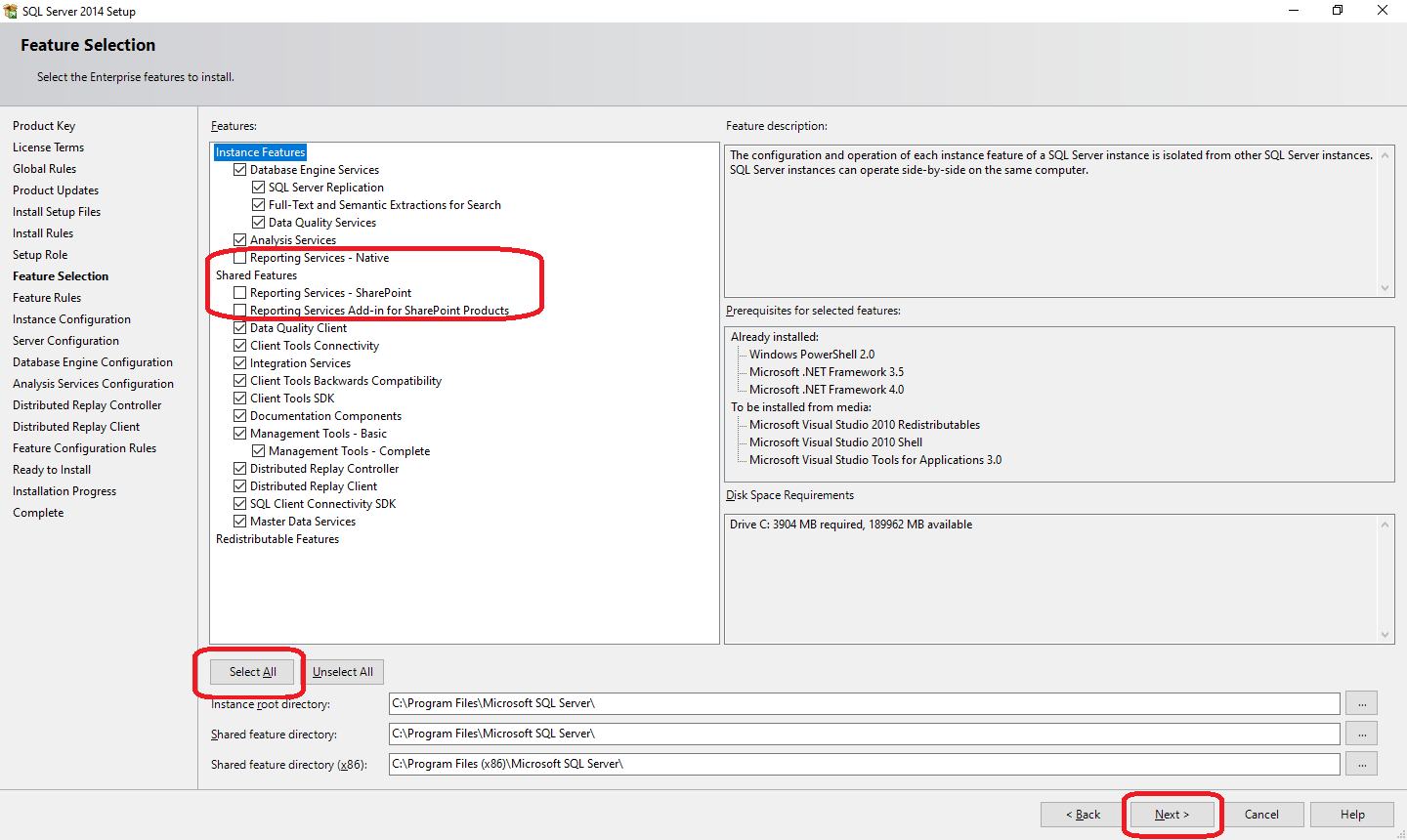
Task: Go to the Next setup page
Action: 1172,815
